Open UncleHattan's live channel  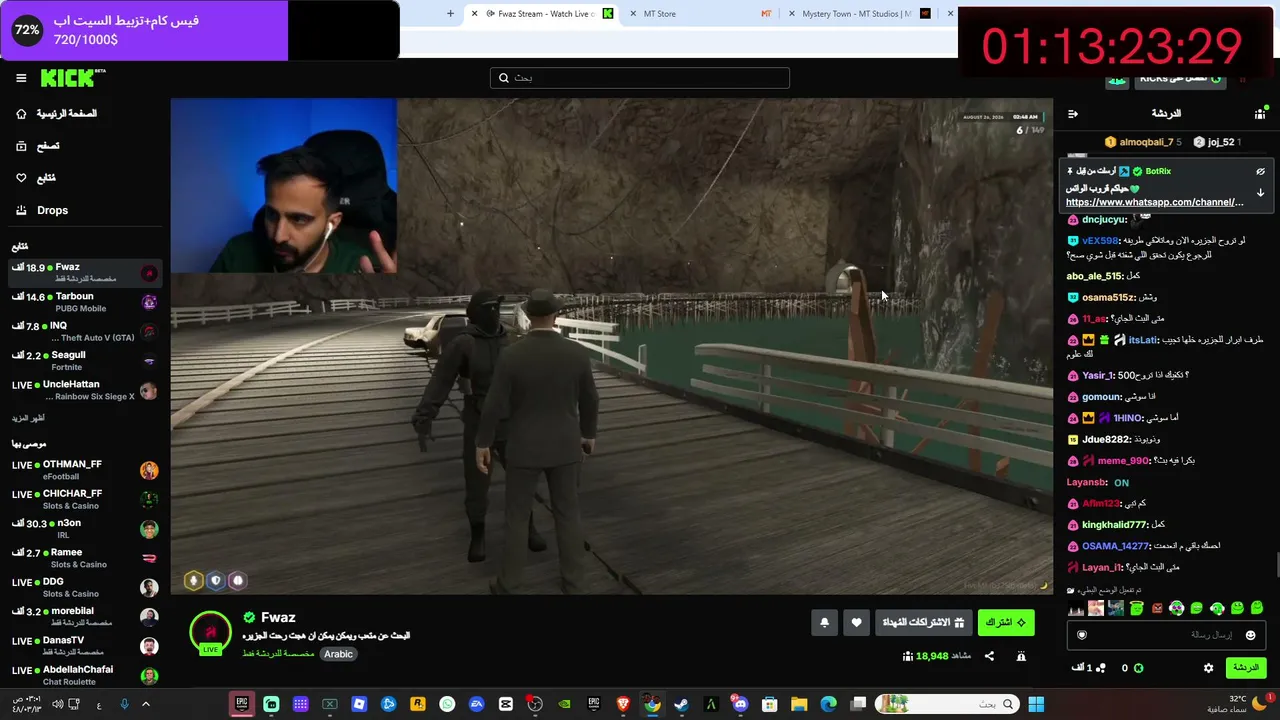pyautogui.click(x=85, y=390)
